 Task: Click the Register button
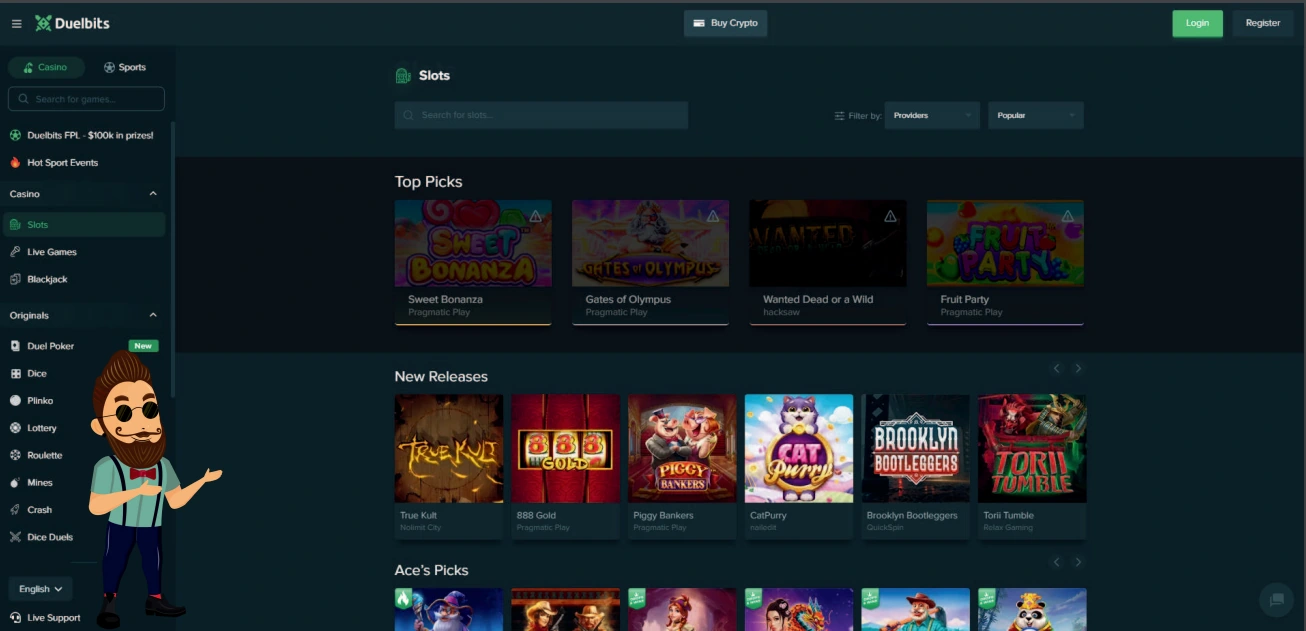pos(1263,23)
